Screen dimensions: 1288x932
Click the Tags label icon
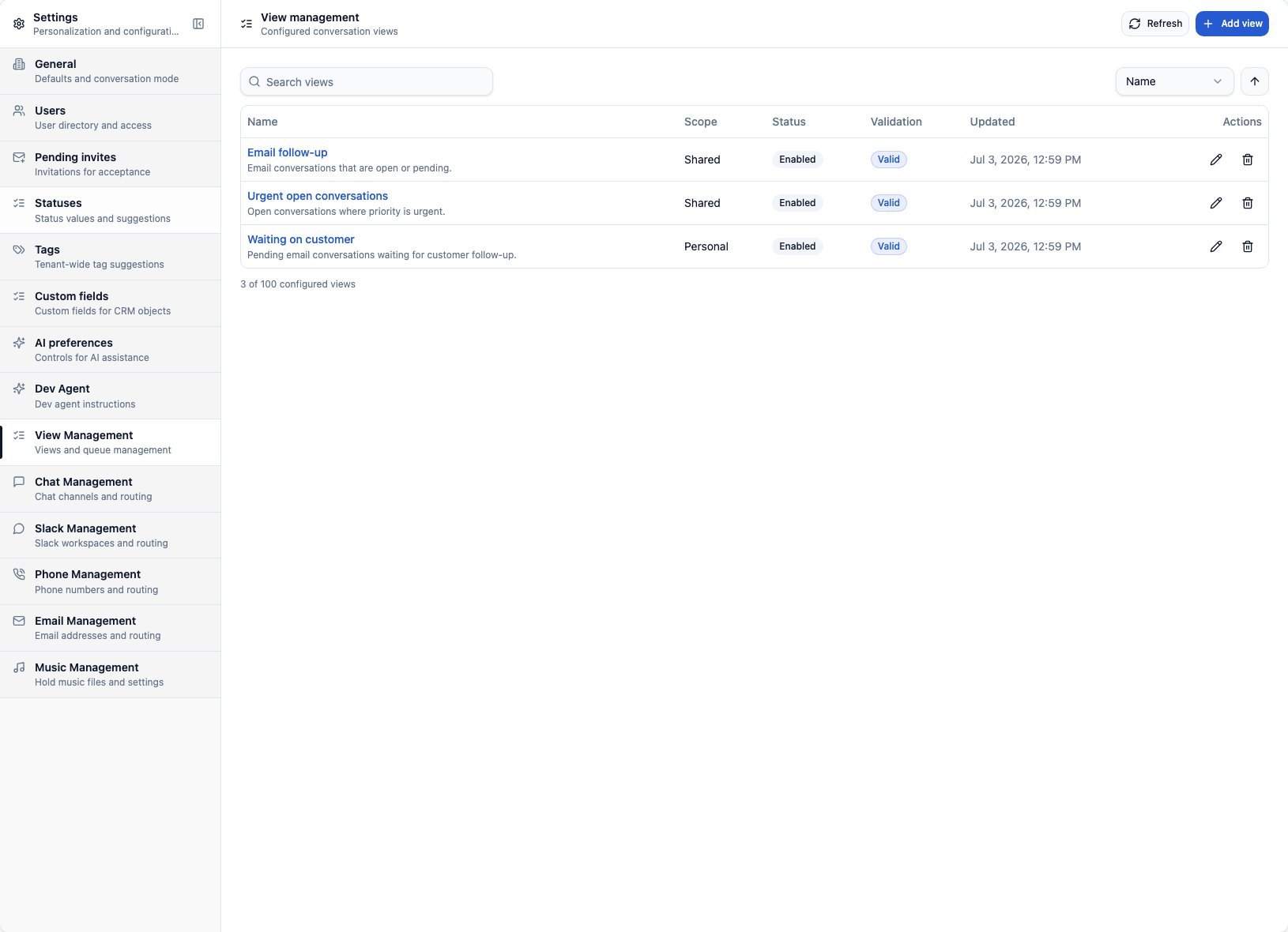(19, 250)
